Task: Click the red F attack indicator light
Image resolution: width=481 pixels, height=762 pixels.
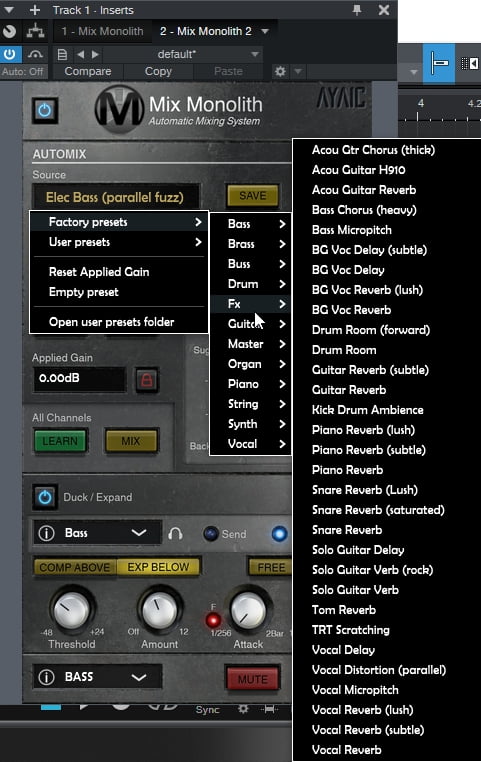Action: coord(213,620)
